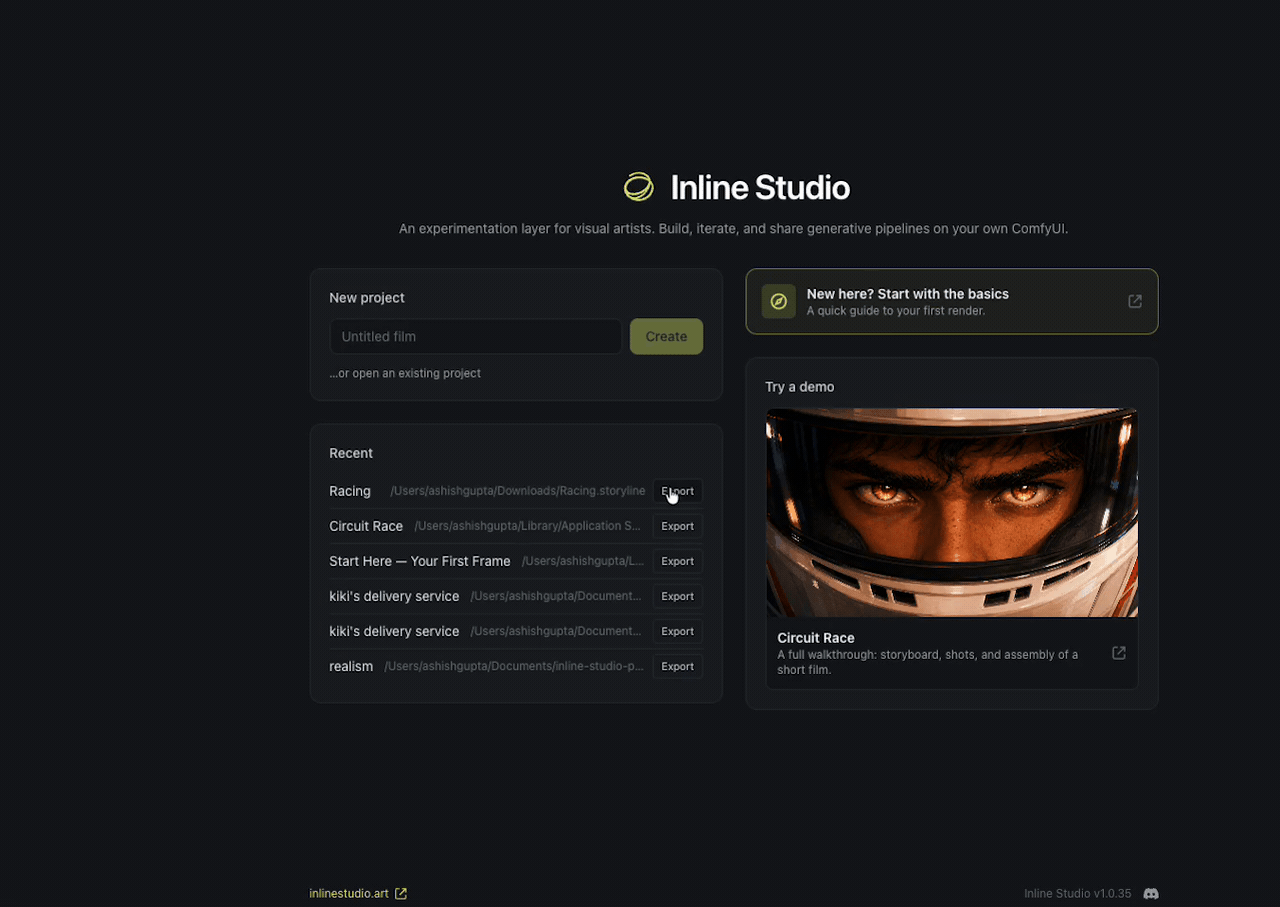Click the "A full walkthrough" demo description
This screenshot has width=1280, height=907.
coord(927,662)
